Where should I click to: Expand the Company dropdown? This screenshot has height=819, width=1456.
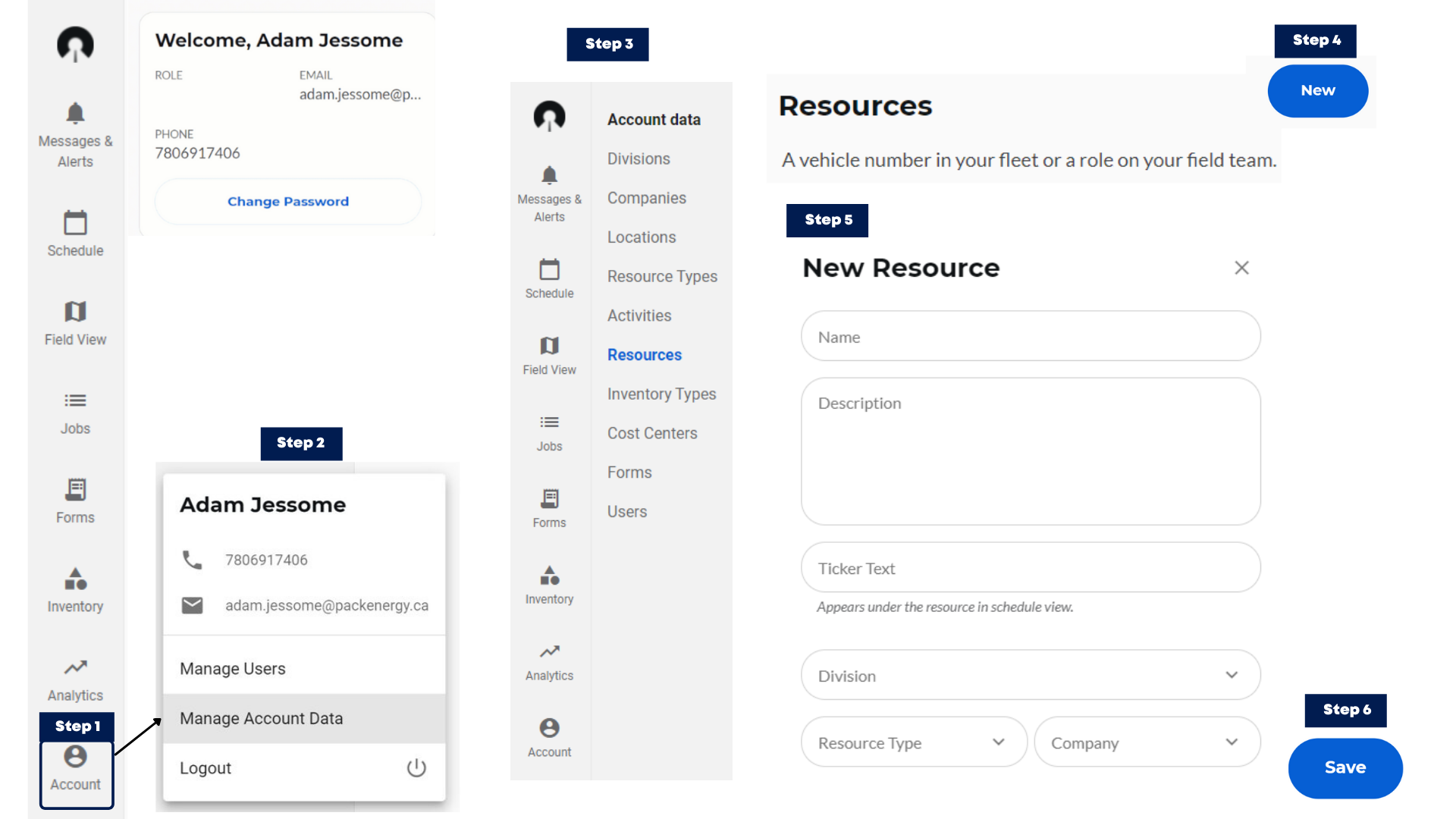(1147, 742)
